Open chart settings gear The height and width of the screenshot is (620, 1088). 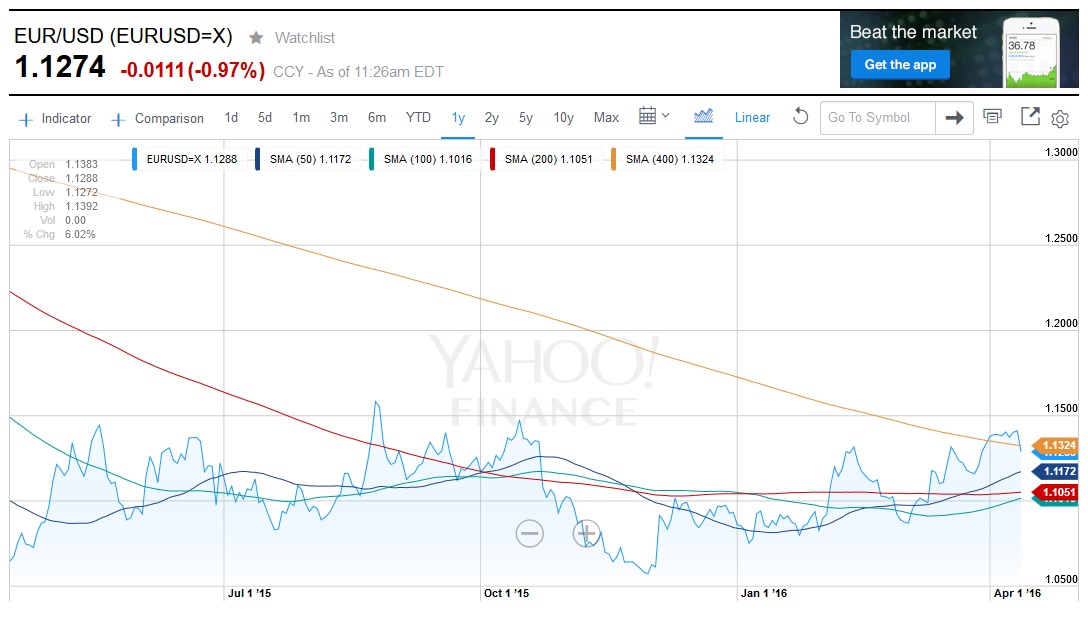tap(1060, 119)
